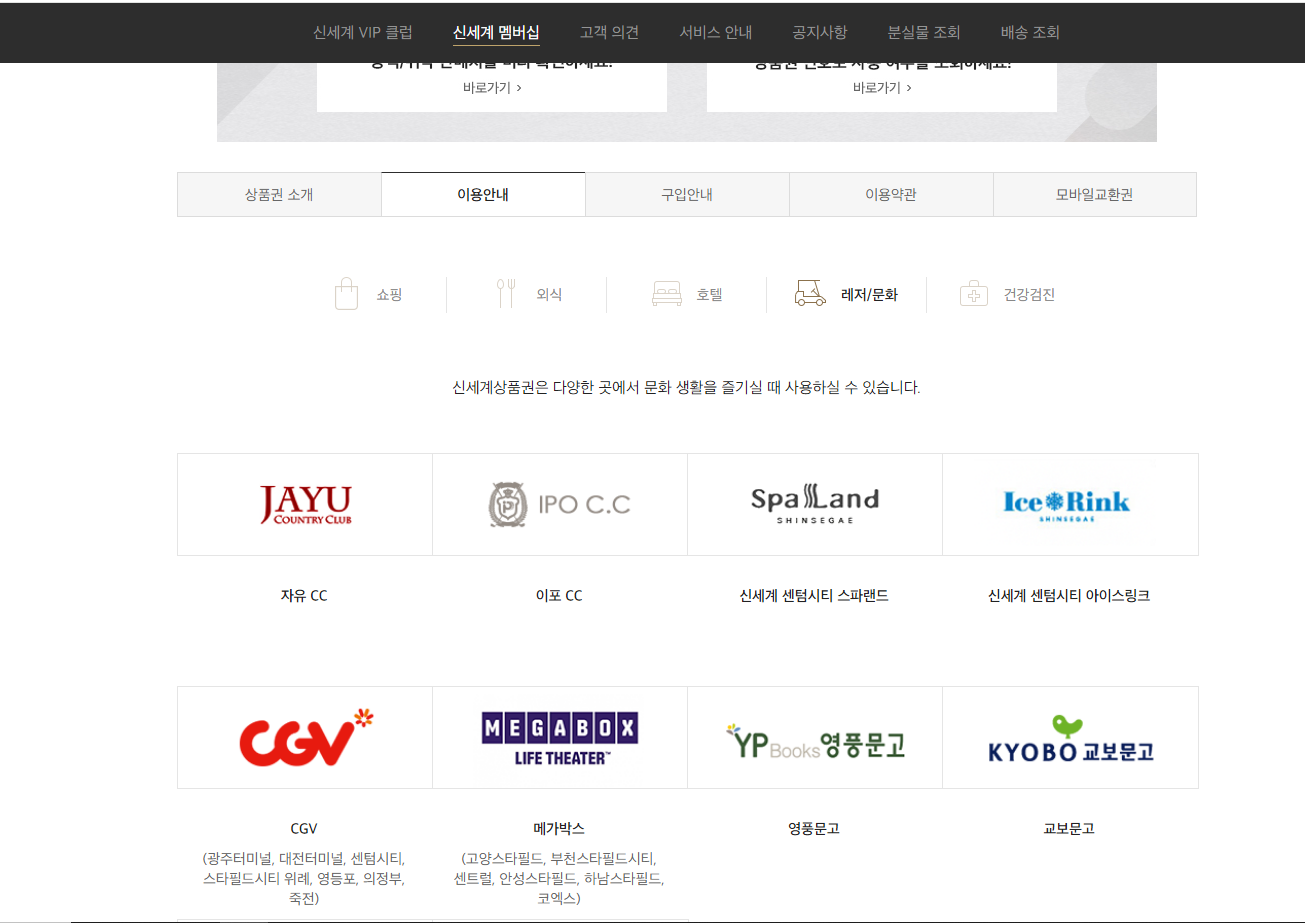Image resolution: width=1305 pixels, height=923 pixels.
Task: Select the shopping bag icon
Action: coord(346,294)
